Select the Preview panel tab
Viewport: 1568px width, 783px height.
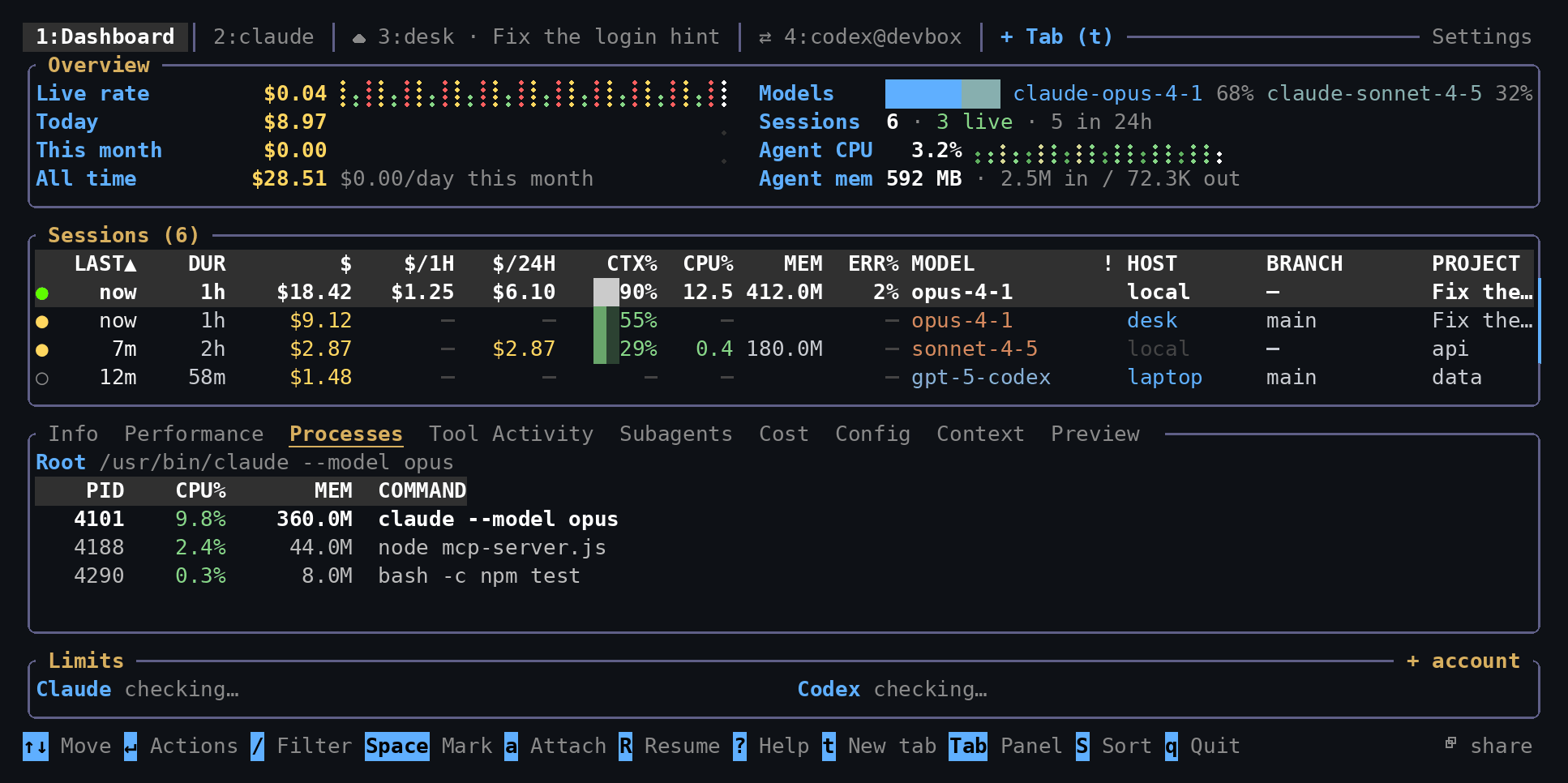click(1095, 434)
